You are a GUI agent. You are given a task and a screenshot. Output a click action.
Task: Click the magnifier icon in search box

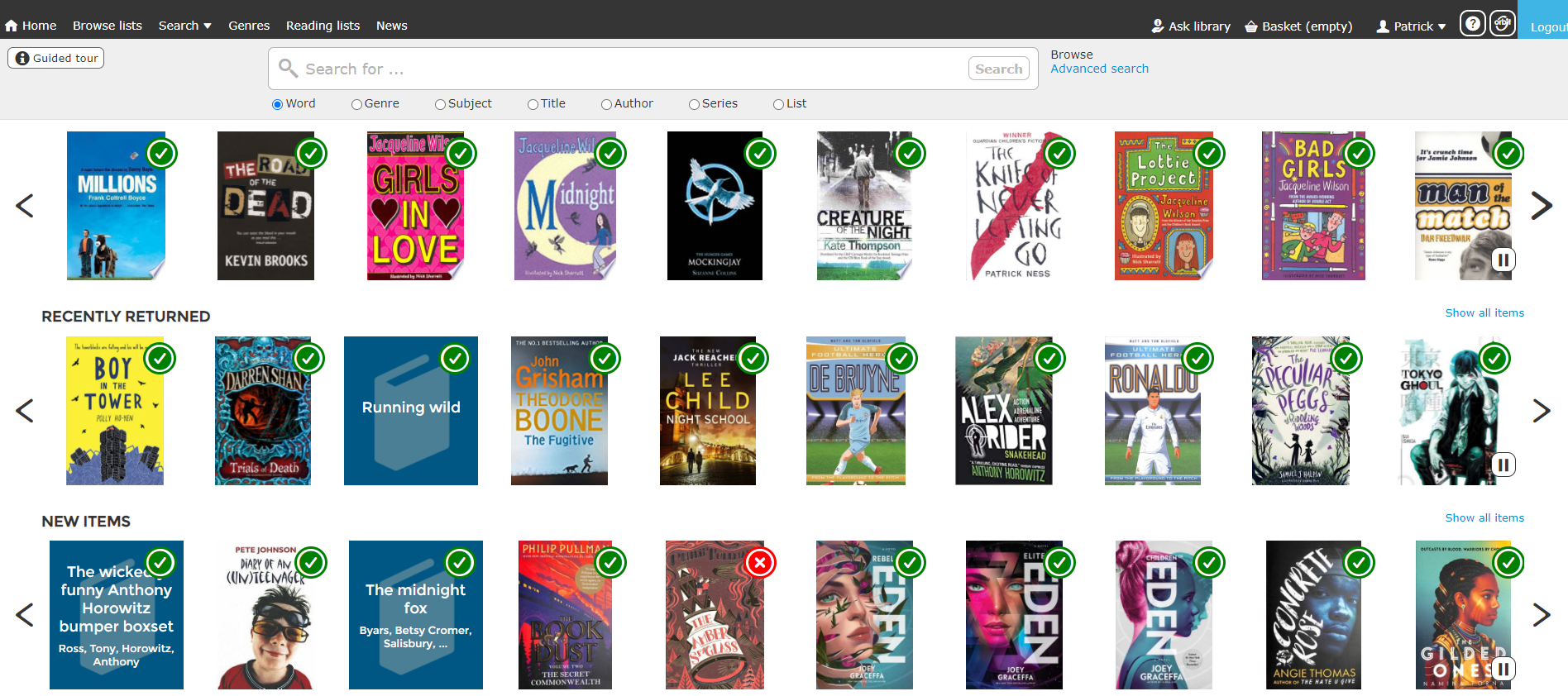(288, 68)
